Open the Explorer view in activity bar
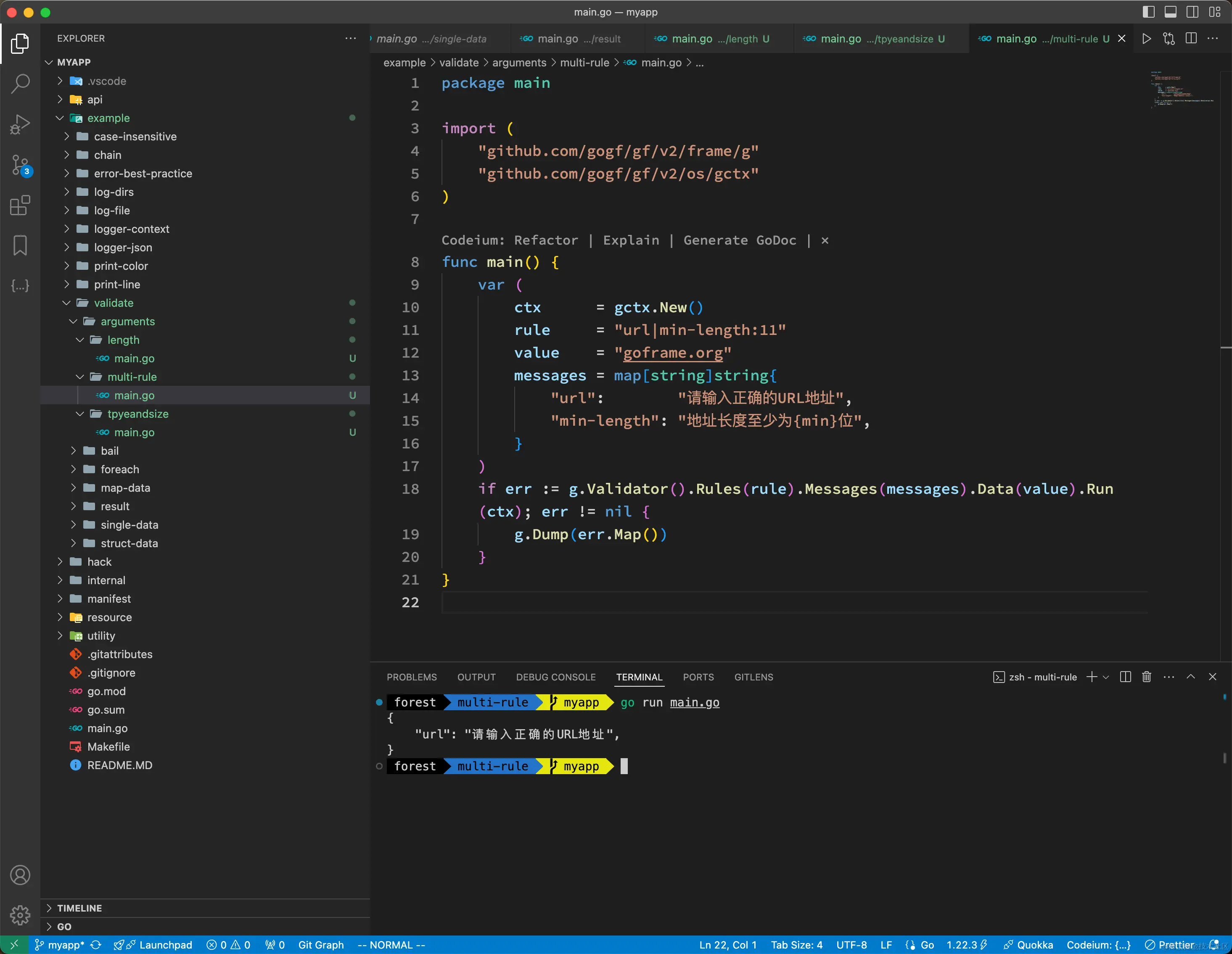This screenshot has width=1232, height=954. coord(20,43)
